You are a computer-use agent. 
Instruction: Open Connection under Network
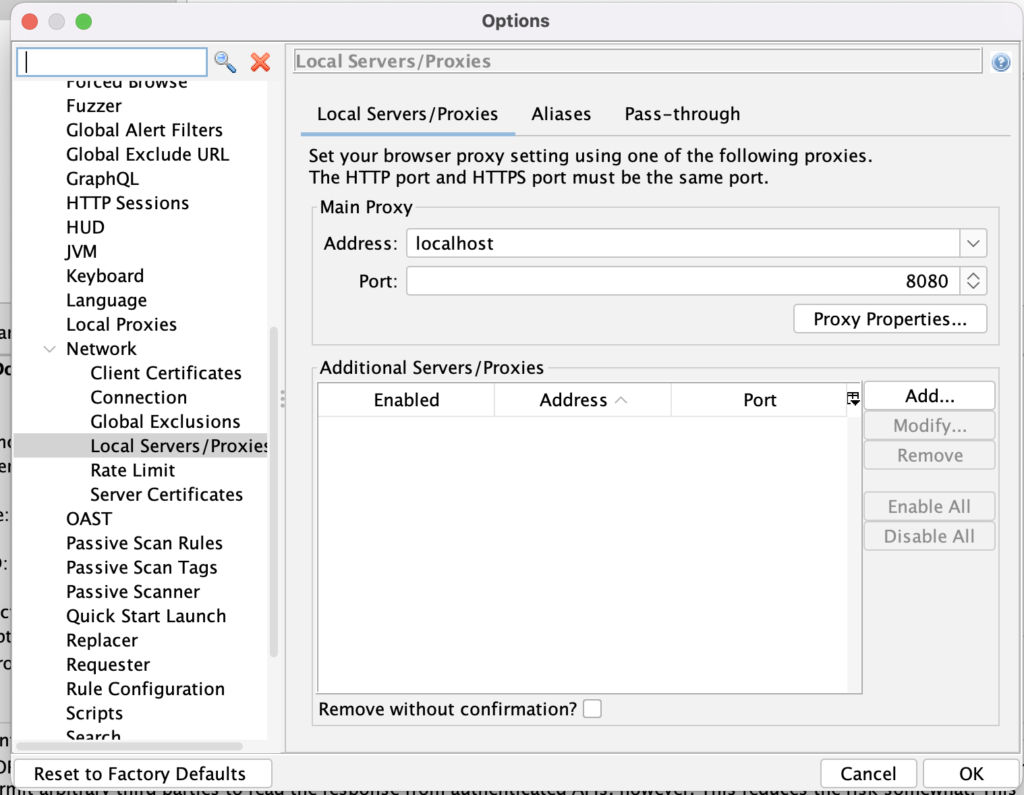138,397
